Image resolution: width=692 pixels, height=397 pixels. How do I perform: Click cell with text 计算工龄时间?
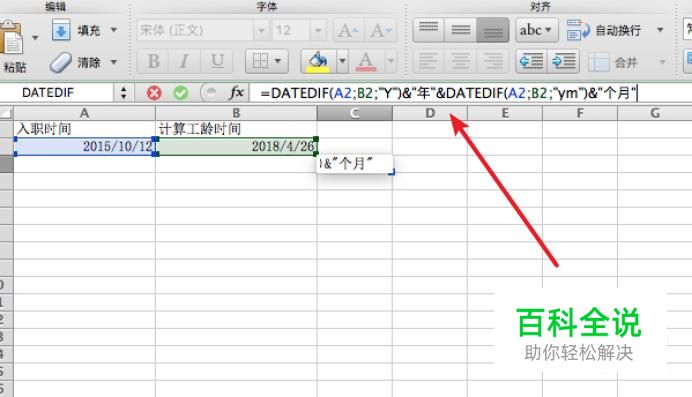(x=236, y=129)
